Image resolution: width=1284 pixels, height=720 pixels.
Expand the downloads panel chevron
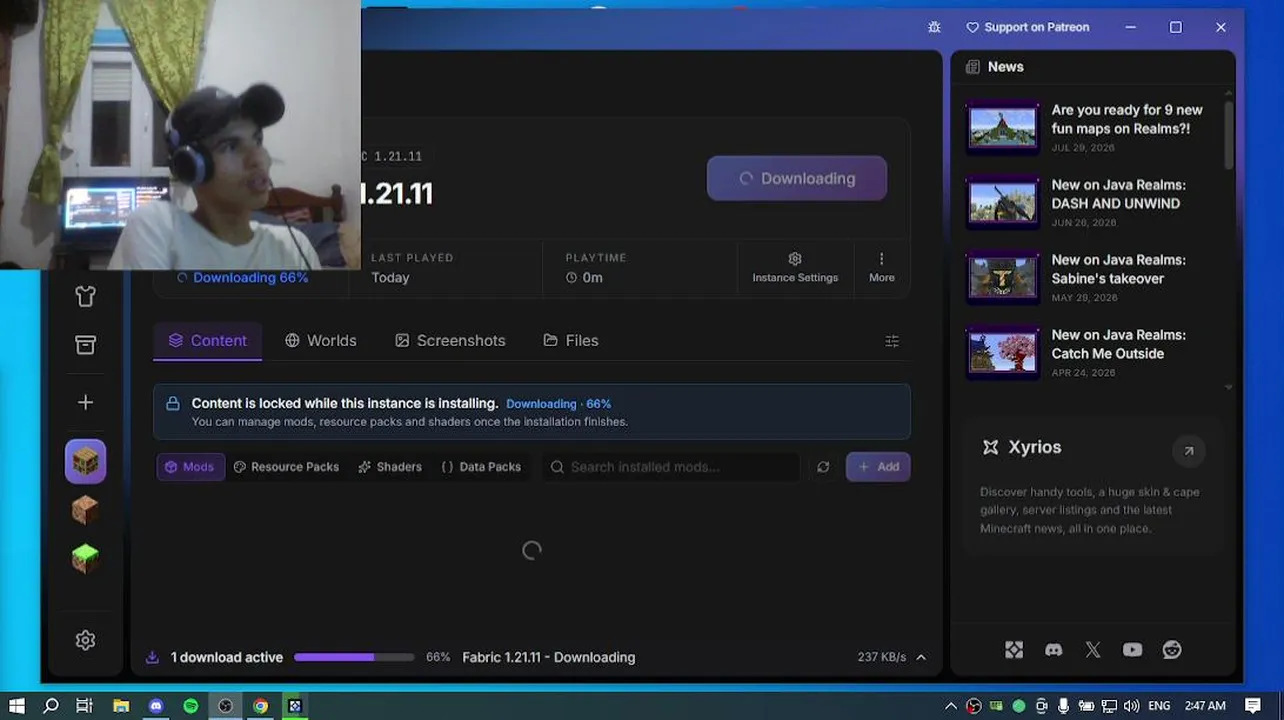coord(921,657)
